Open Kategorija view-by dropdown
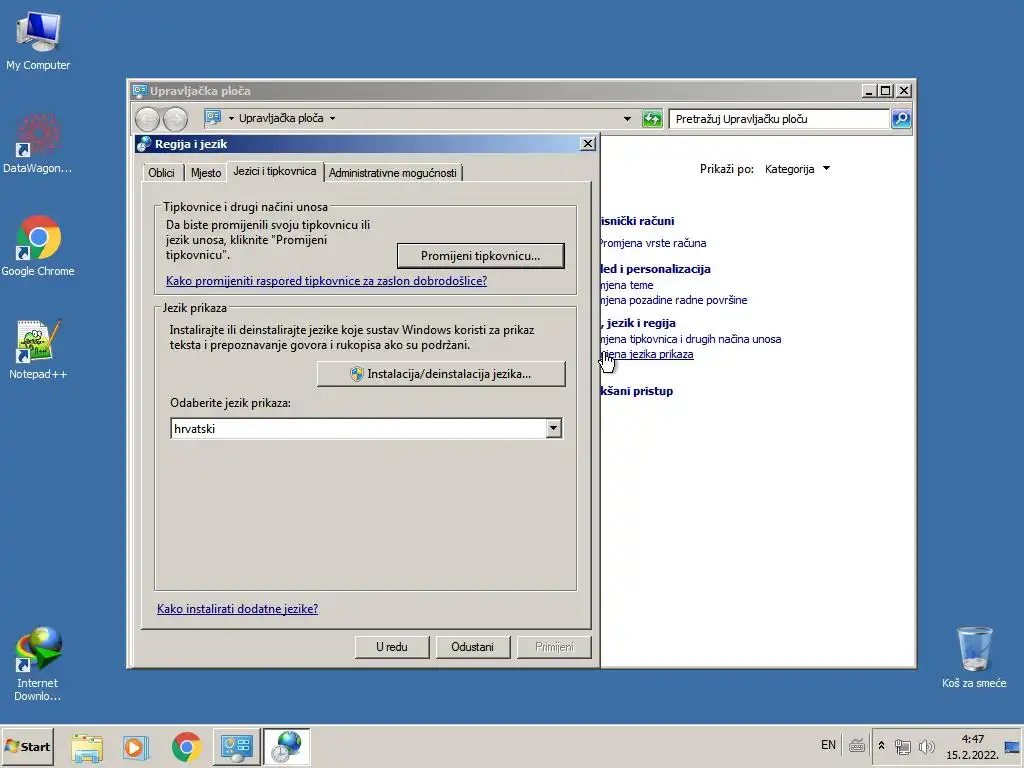Screen dimensions: 1024x768 coord(797,169)
